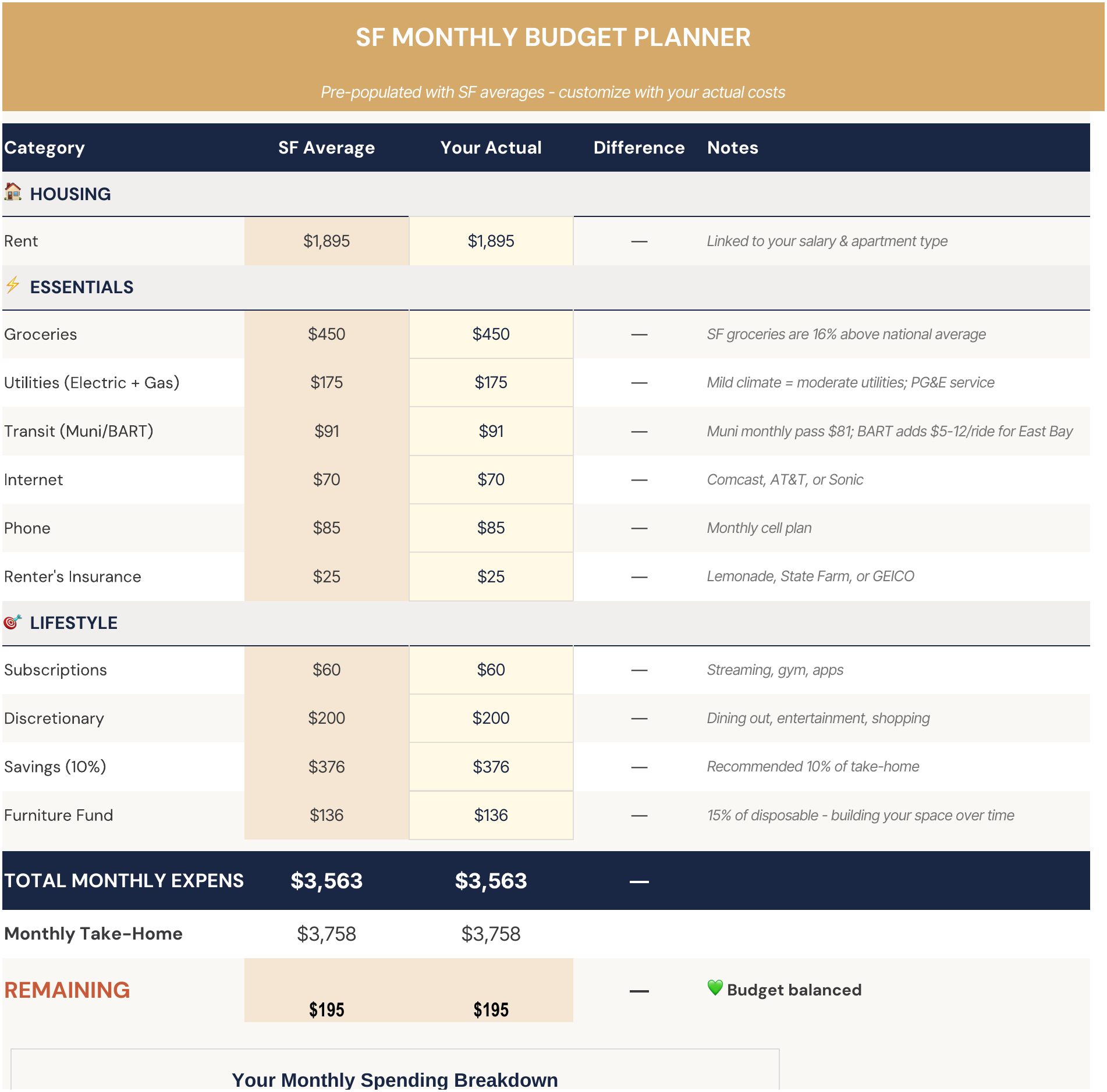Click the note "Streaming, gym, apps"
This screenshot has width=1107, height=1092.
[x=775, y=670]
